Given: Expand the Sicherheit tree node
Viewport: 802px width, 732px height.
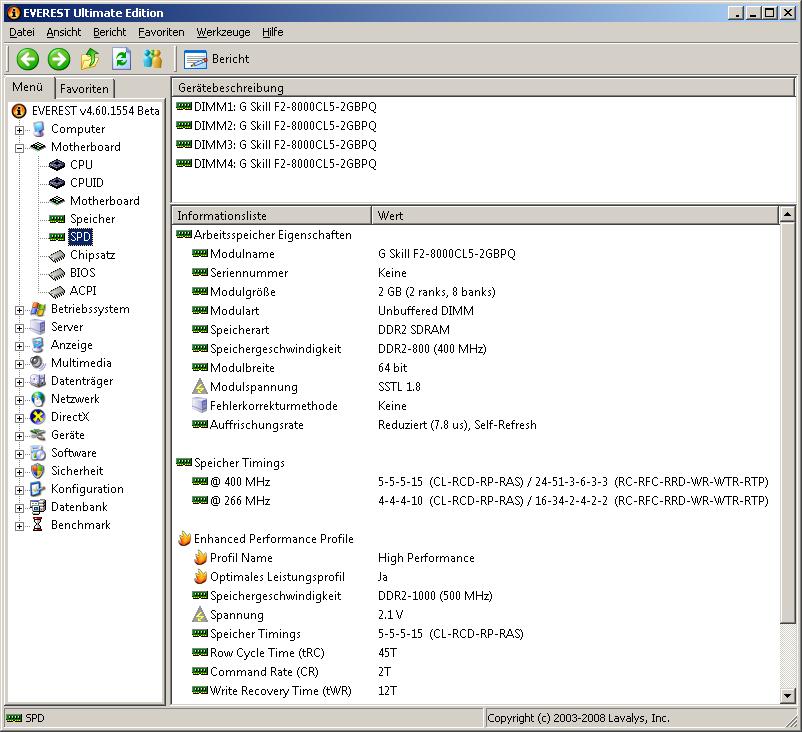Looking at the screenshot, I should point(19,472).
